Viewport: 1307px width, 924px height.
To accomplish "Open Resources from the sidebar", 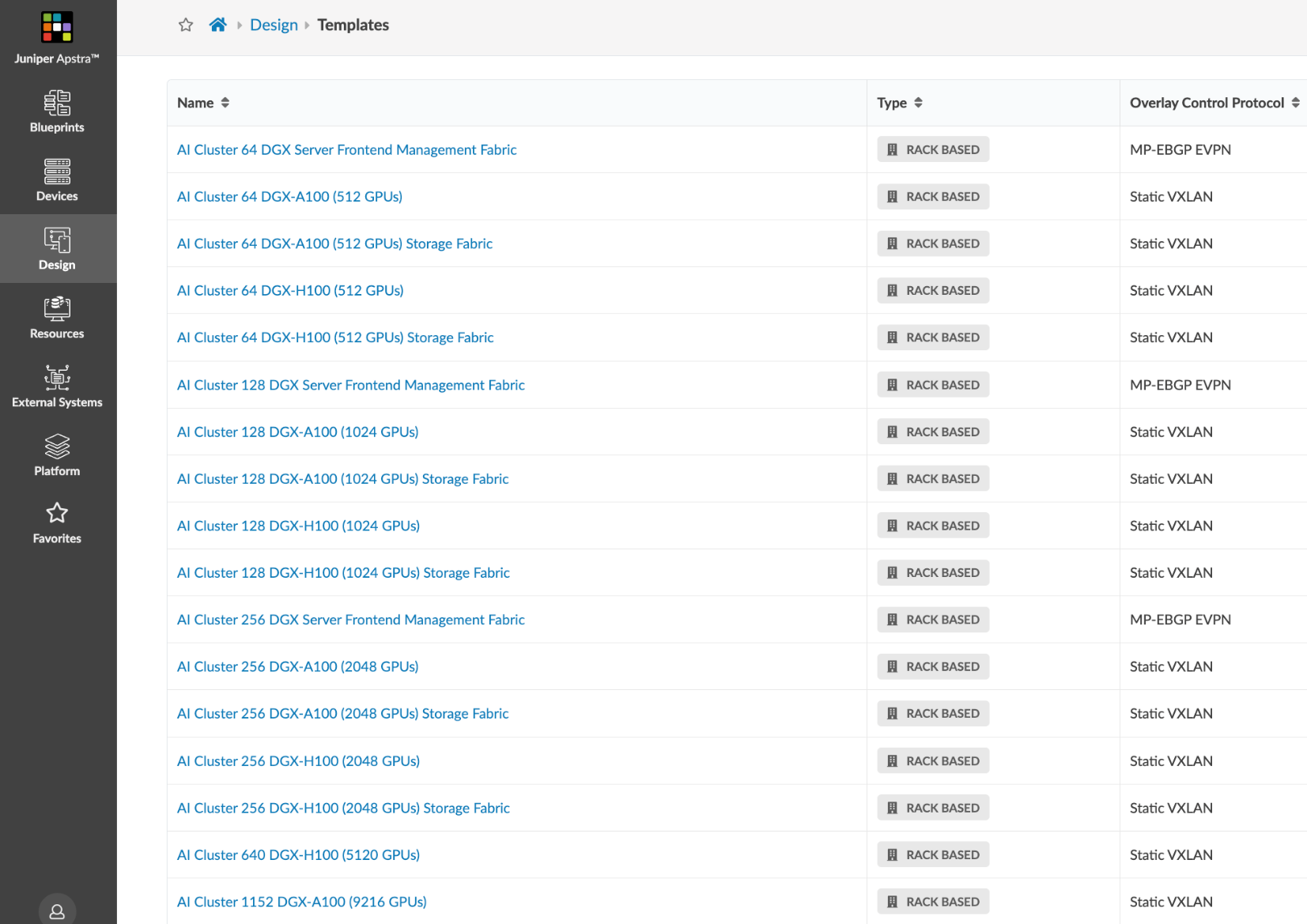I will [57, 318].
